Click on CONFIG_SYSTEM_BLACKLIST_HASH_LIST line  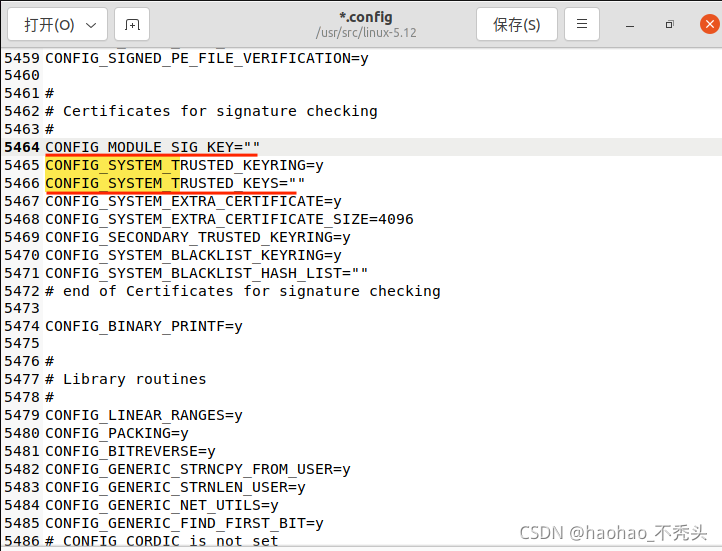point(206,273)
